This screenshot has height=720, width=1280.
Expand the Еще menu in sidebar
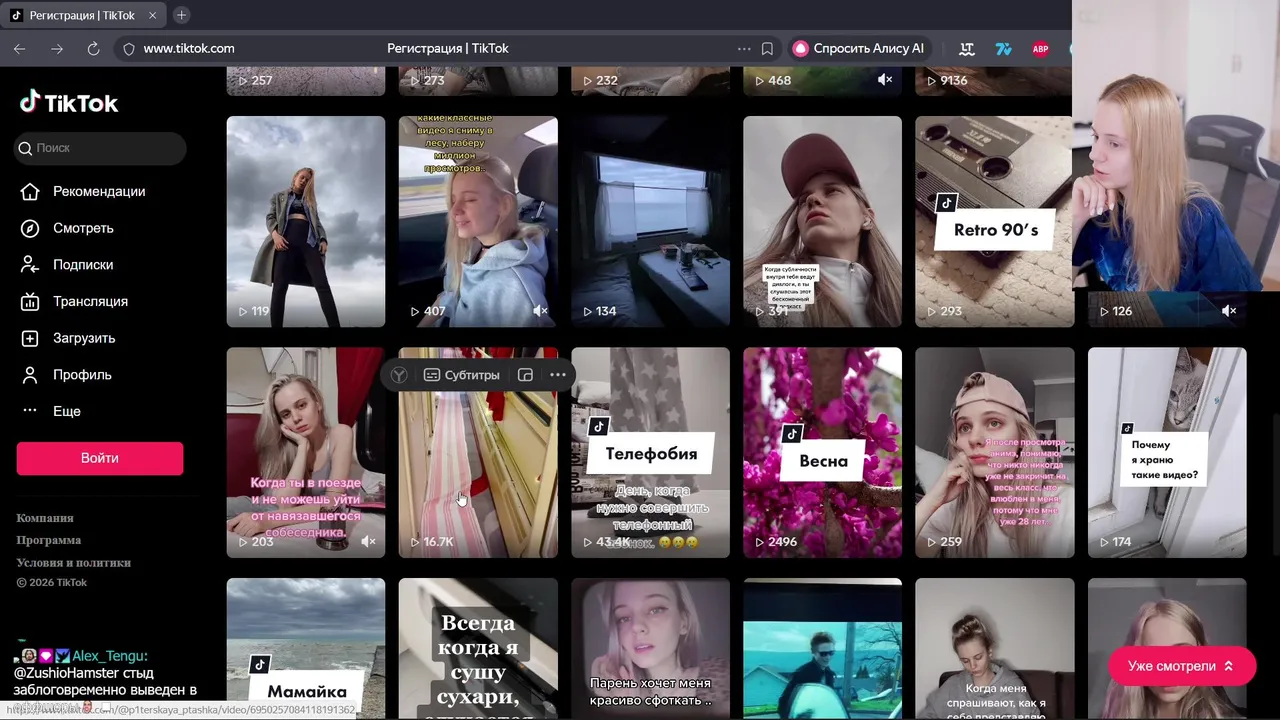click(x=51, y=411)
